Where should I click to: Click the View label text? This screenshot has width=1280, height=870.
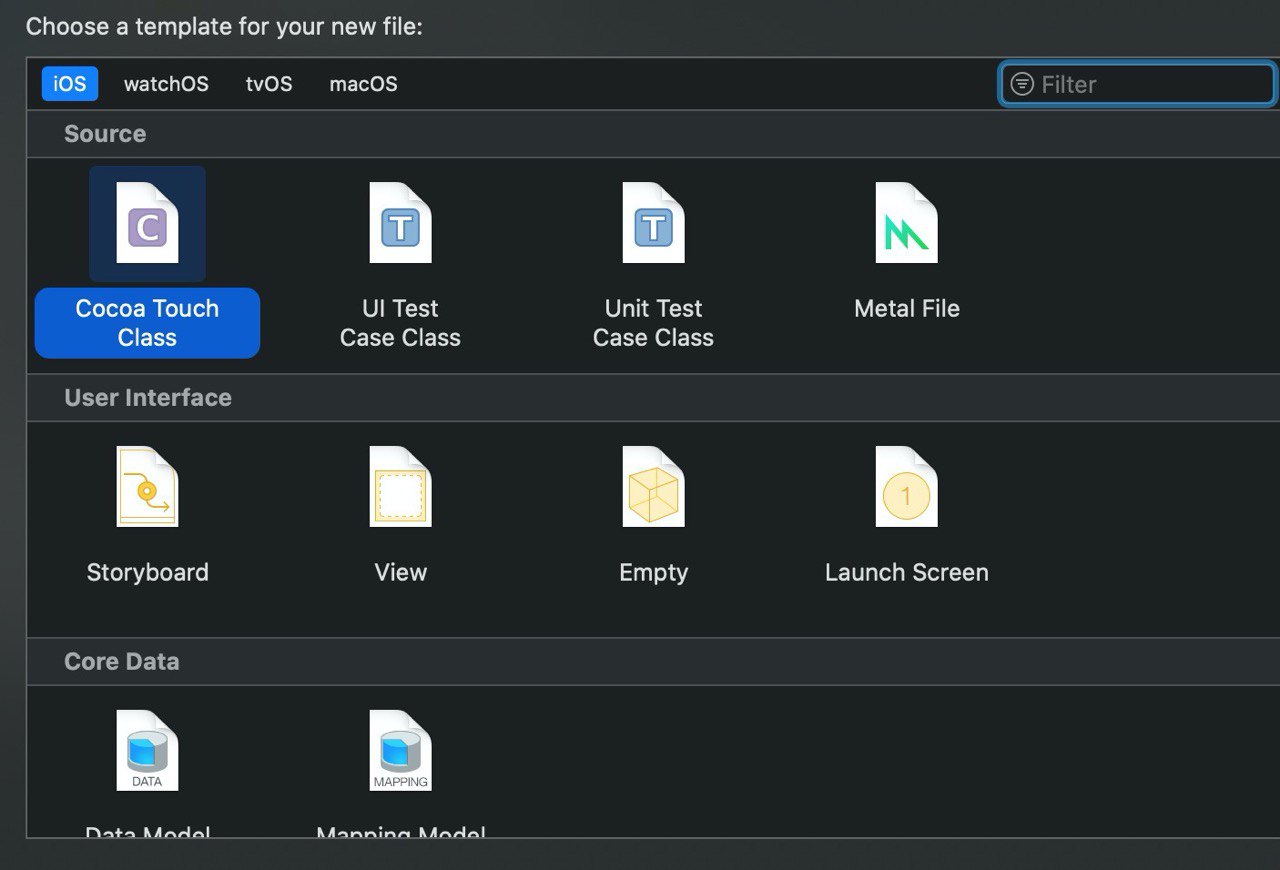pos(400,573)
